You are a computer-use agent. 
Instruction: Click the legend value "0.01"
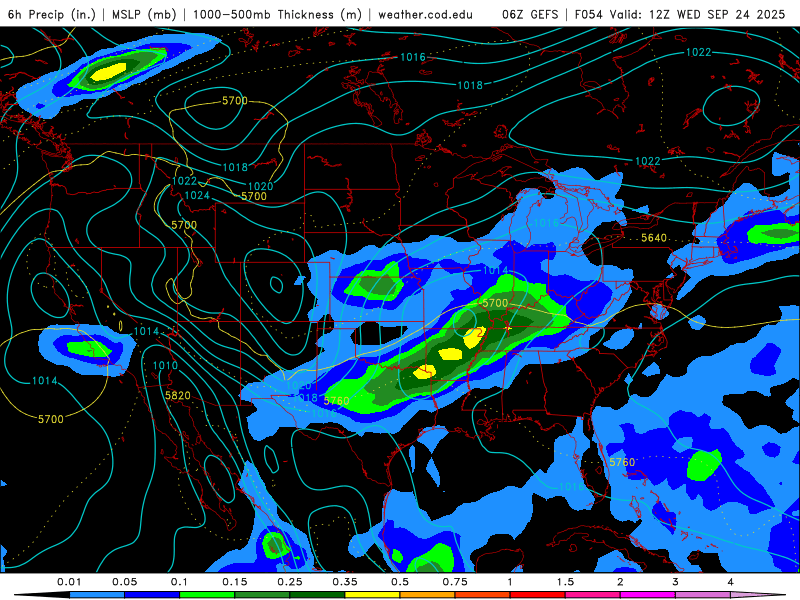coord(69,582)
